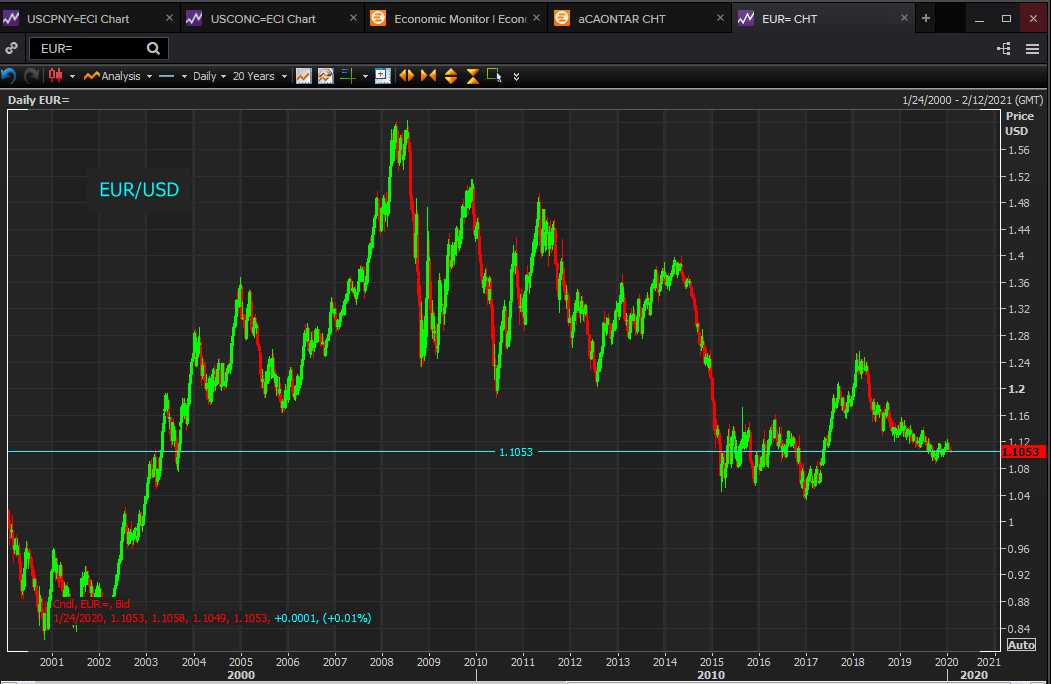Viewport: 1051px width, 684px height.
Task: Click the Daily EUR= chart title
Action: [38, 100]
